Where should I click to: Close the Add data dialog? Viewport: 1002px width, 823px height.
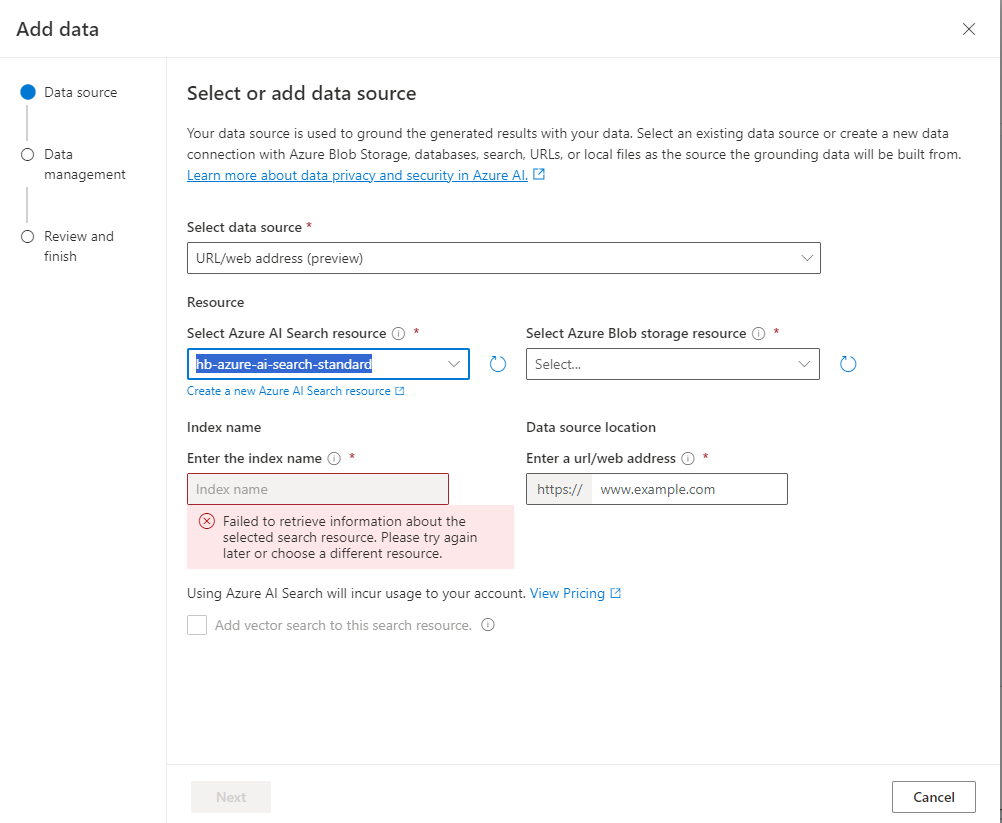click(x=968, y=29)
